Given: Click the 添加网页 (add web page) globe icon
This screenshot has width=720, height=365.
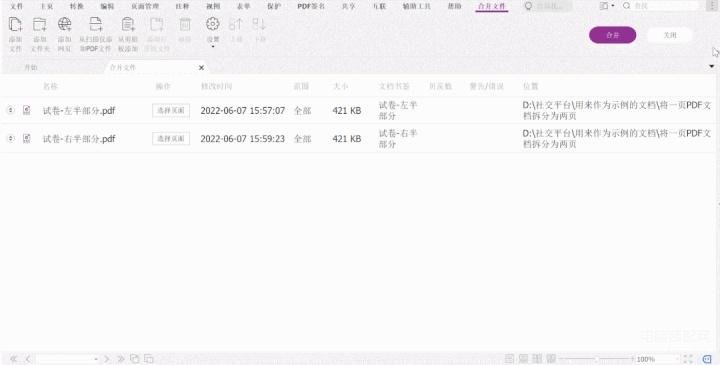Looking at the screenshot, I should pyautogui.click(x=65, y=24).
